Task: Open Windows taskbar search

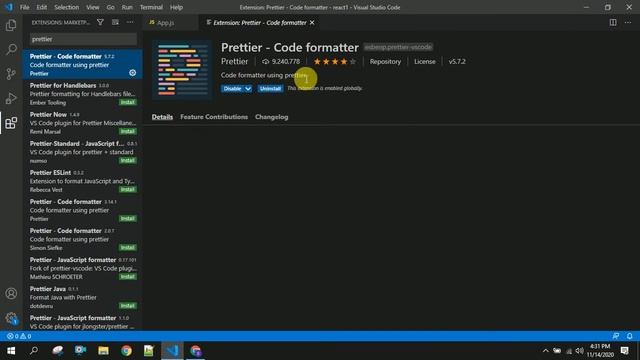Action: (x=34, y=351)
